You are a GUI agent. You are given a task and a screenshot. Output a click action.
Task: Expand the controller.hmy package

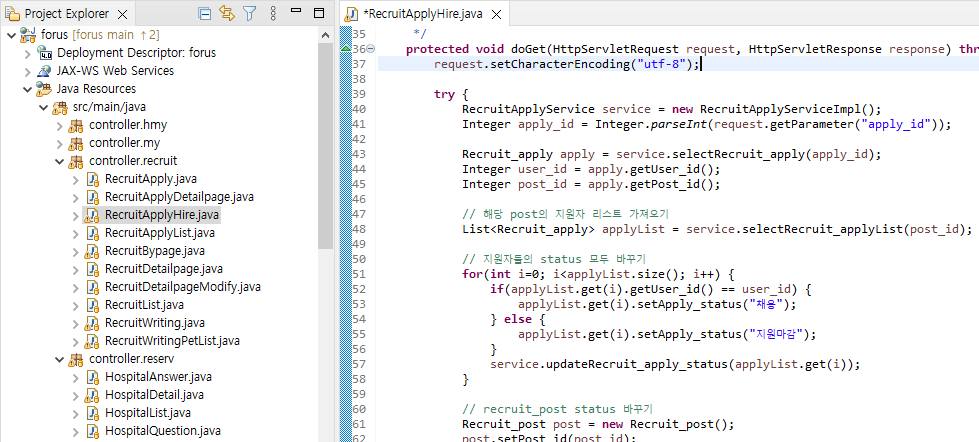click(x=60, y=125)
